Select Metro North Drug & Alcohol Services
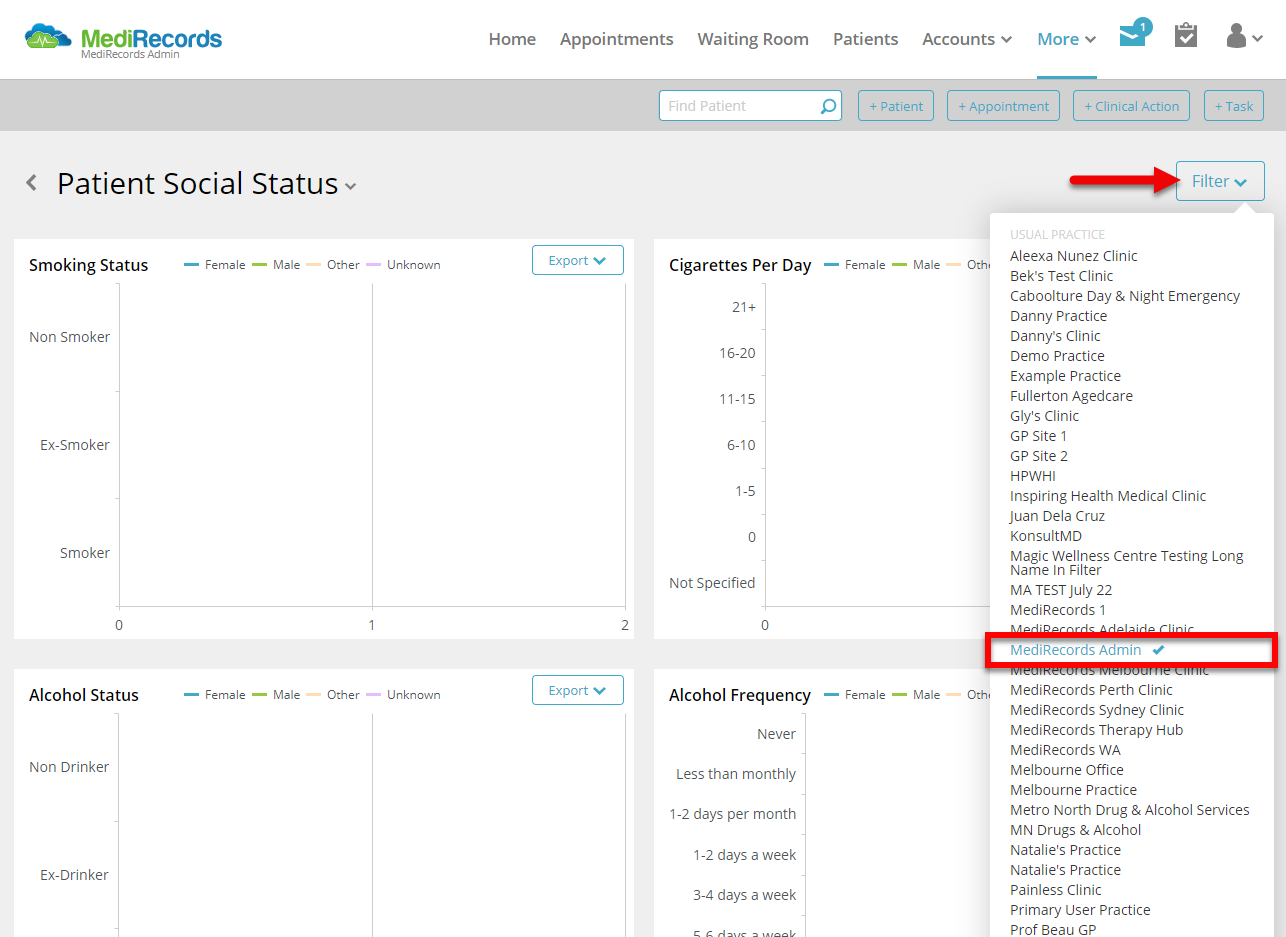Image resolution: width=1286 pixels, height=937 pixels. tap(1130, 810)
